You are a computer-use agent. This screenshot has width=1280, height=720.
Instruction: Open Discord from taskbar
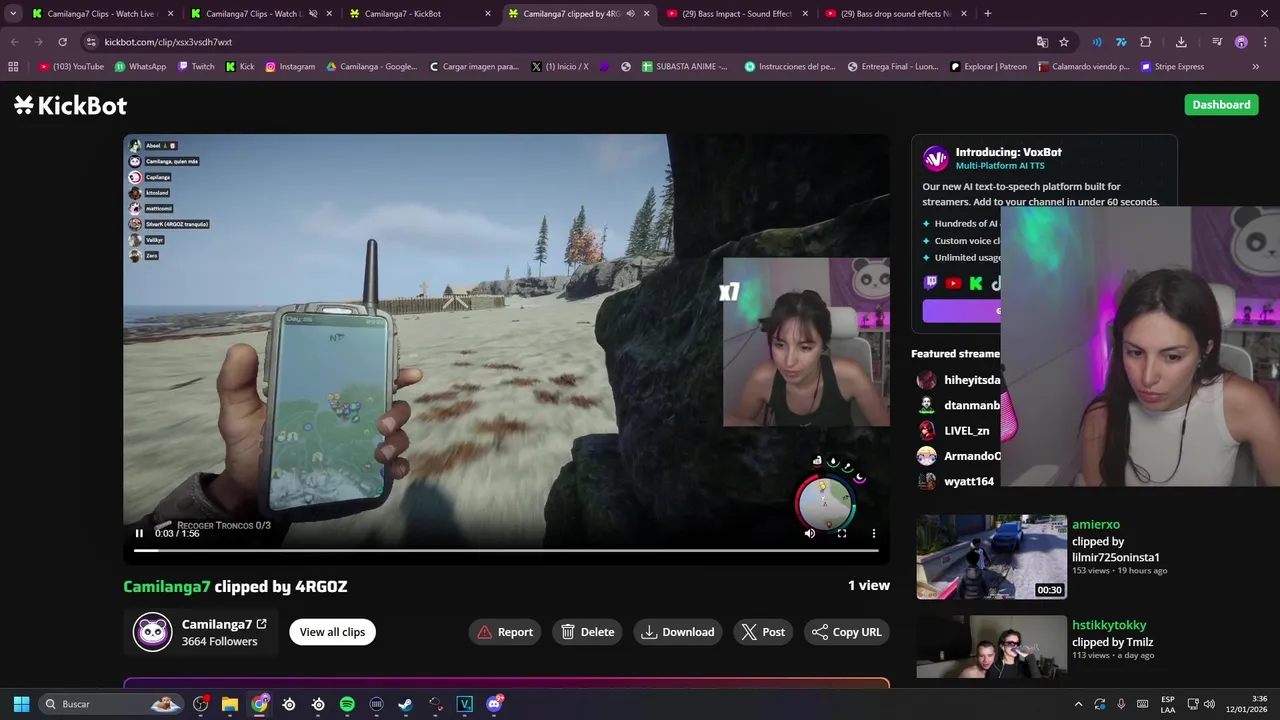coord(493,704)
